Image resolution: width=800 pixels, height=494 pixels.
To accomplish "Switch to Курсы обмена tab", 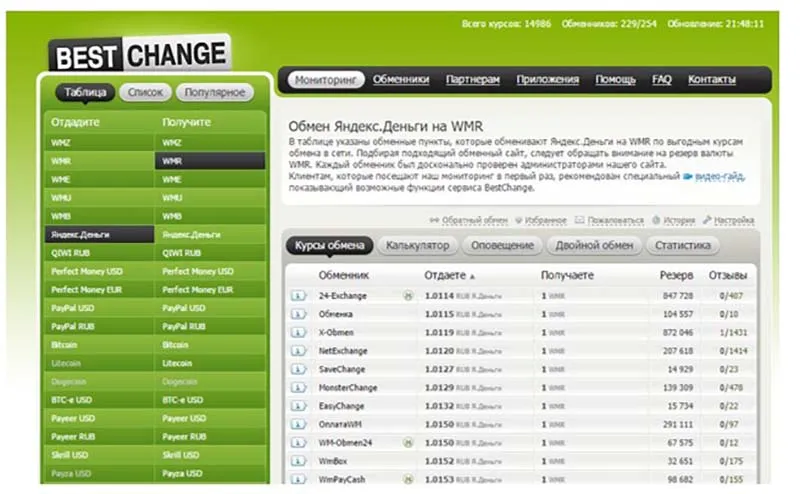I will click(x=330, y=245).
